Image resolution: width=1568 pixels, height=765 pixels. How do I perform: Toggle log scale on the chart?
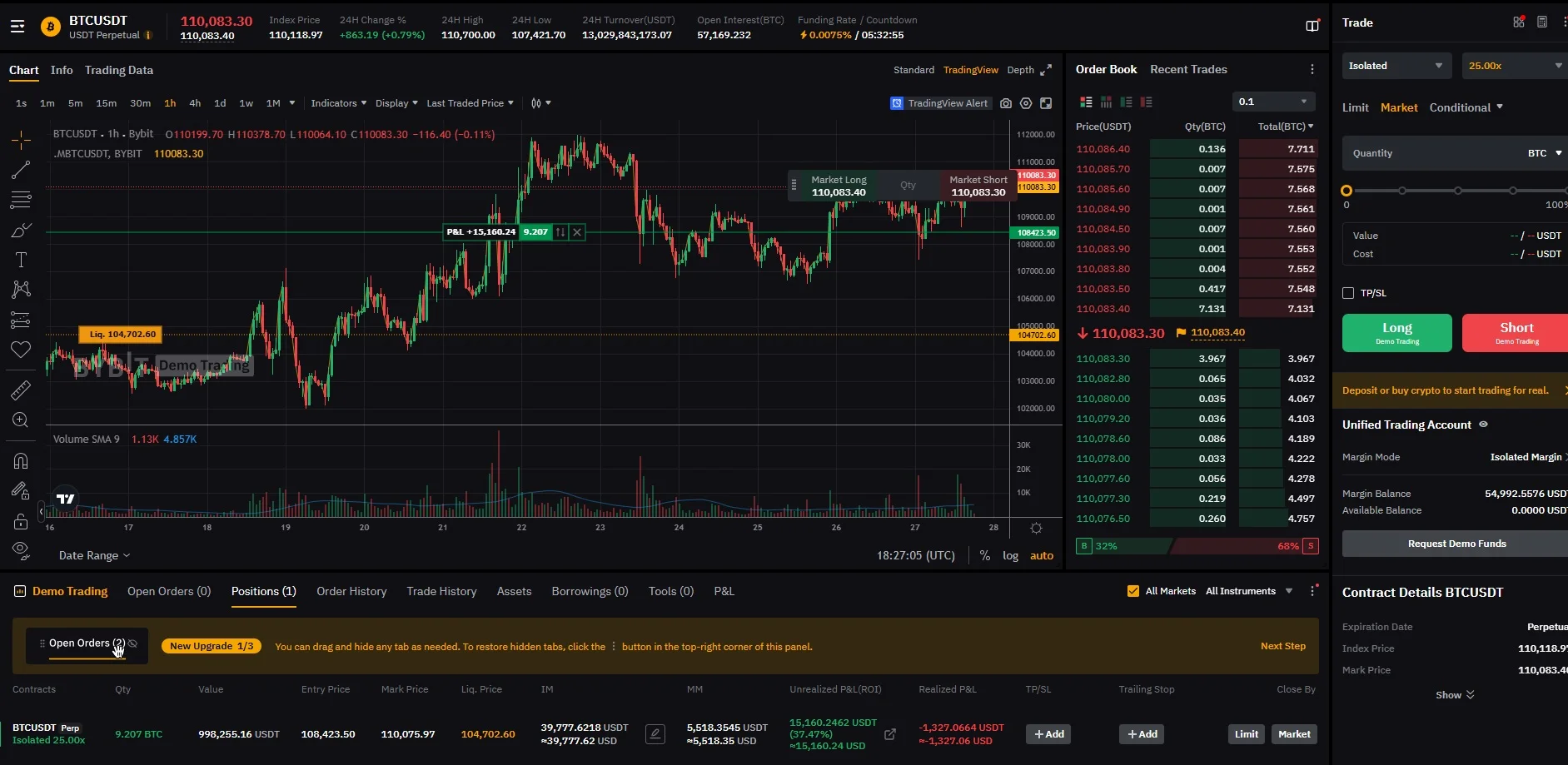[1010, 555]
